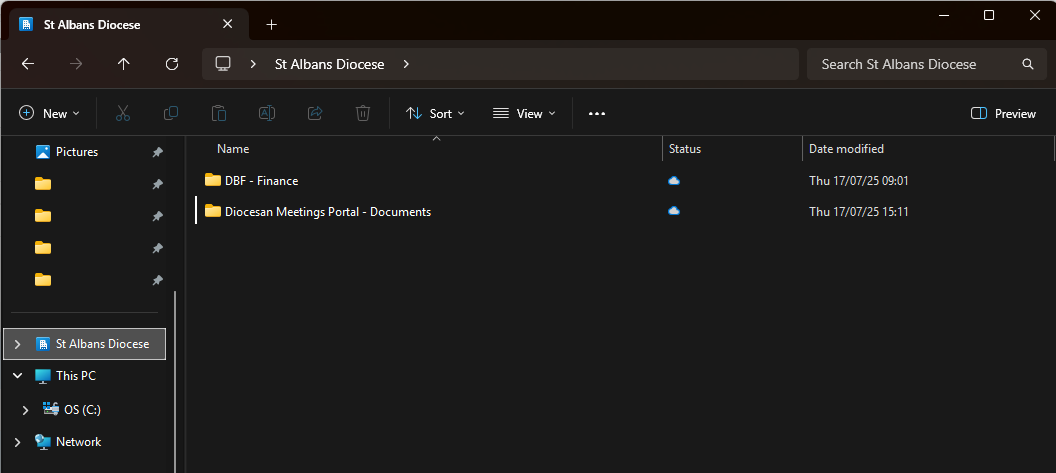The width and height of the screenshot is (1056, 473).
Task: Click the Cut scissors icon
Action: [123, 113]
